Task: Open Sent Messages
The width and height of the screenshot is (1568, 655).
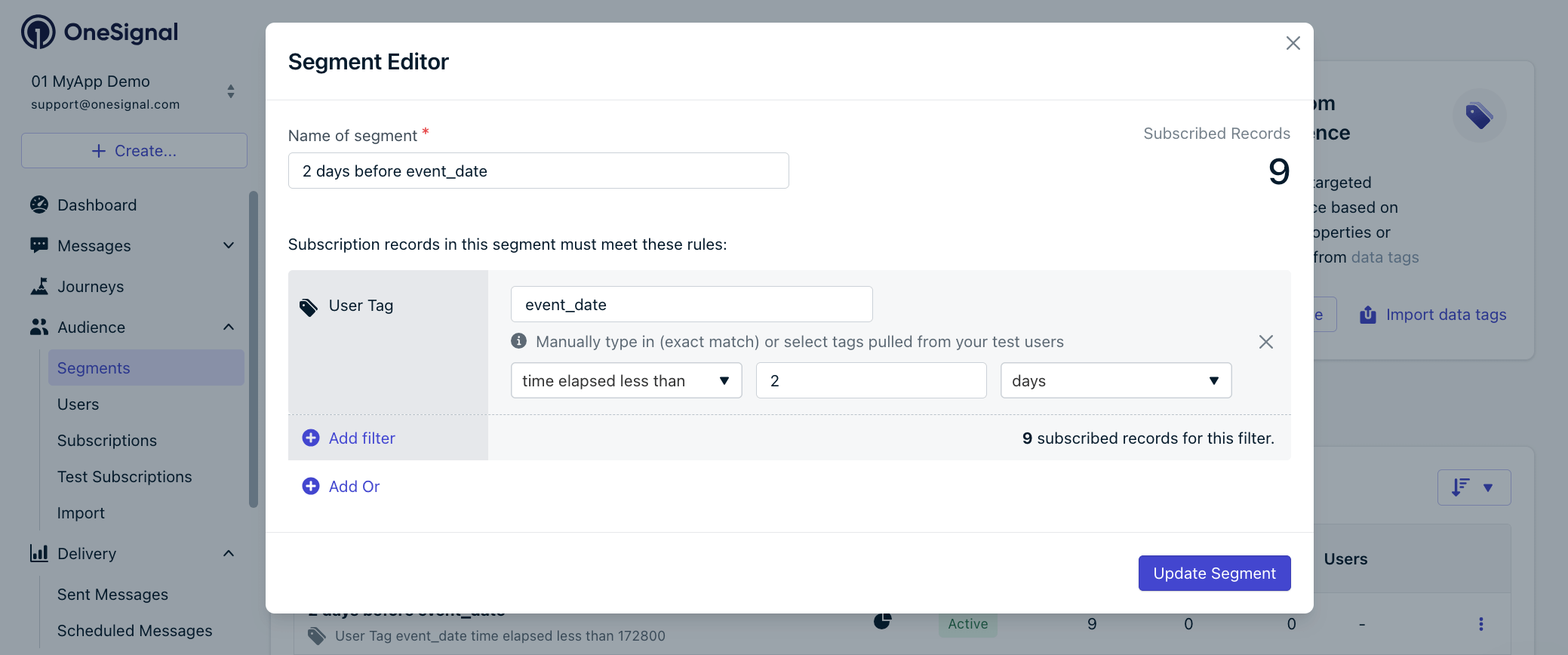Action: pos(112,595)
